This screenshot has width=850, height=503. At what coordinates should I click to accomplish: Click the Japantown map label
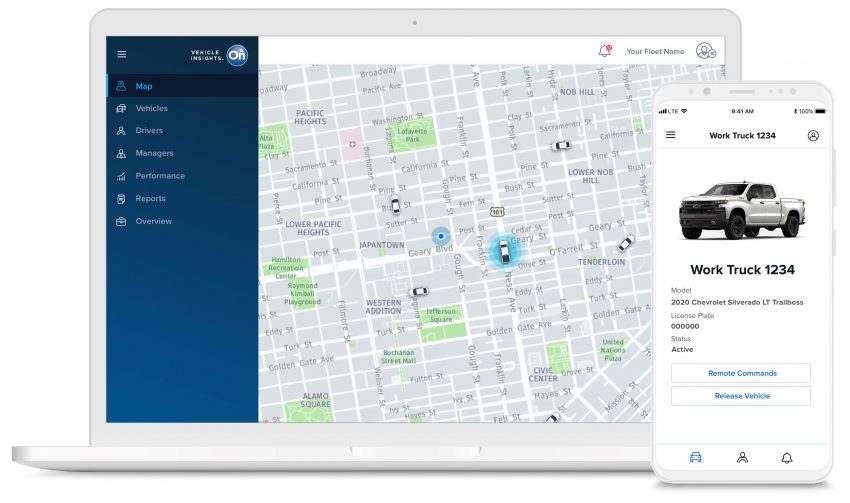click(382, 245)
